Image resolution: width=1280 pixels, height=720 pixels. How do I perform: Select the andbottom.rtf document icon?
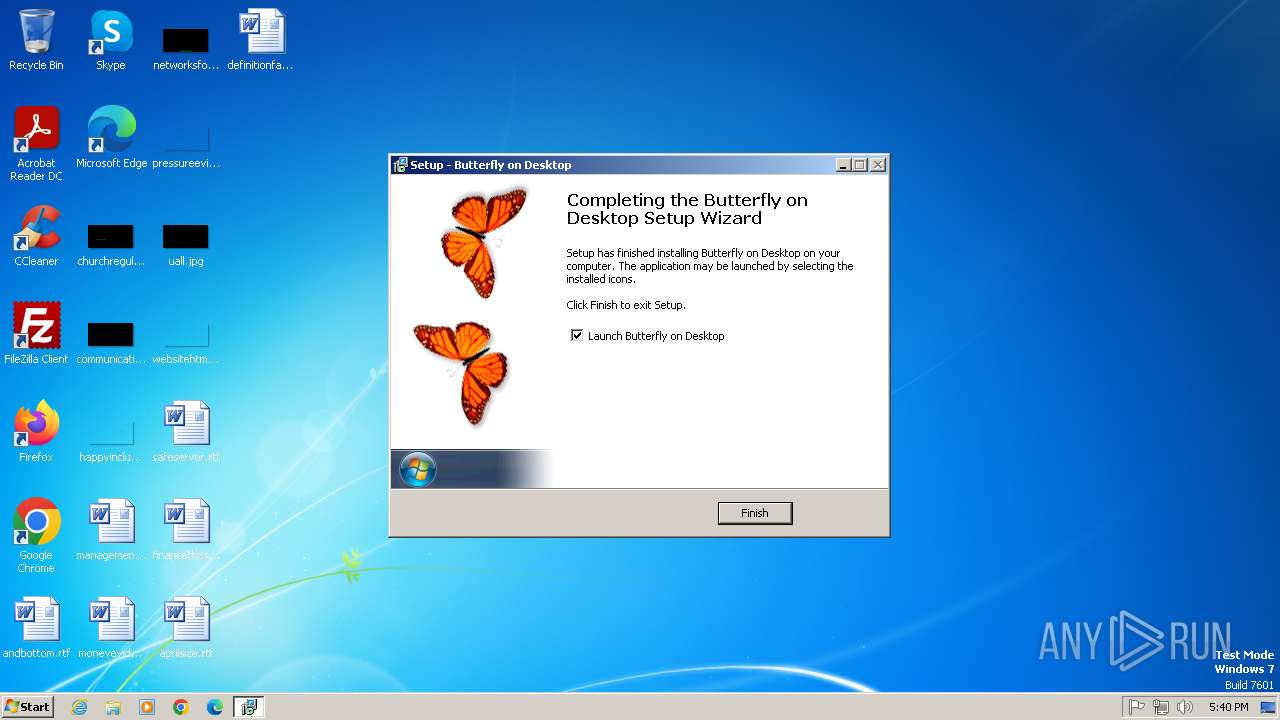(x=36, y=628)
